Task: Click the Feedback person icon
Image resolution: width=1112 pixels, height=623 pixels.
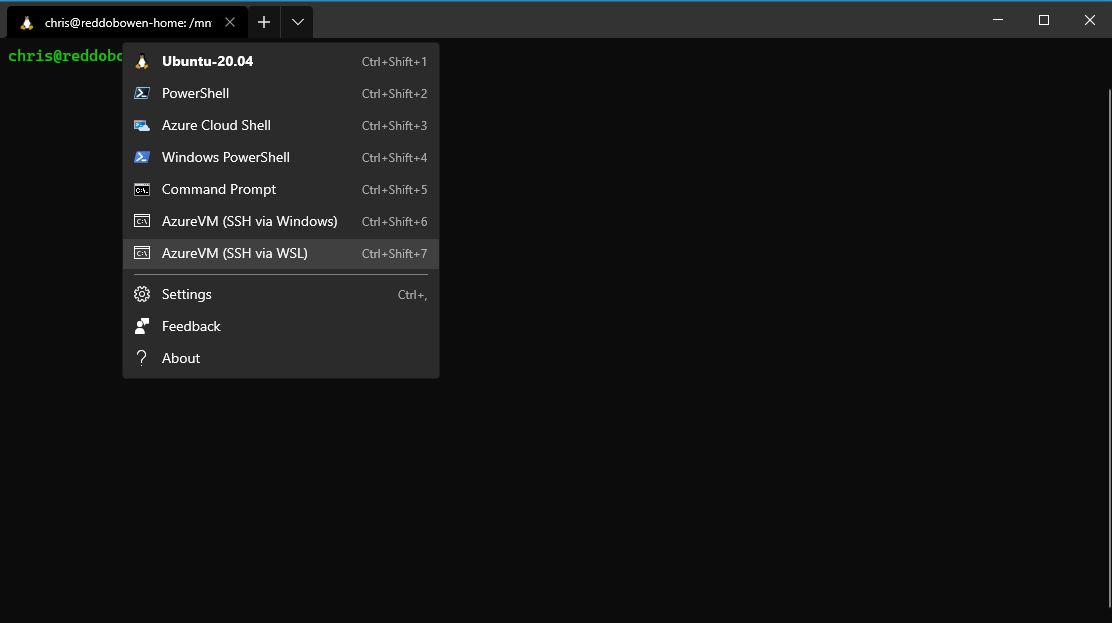Action: (x=141, y=326)
